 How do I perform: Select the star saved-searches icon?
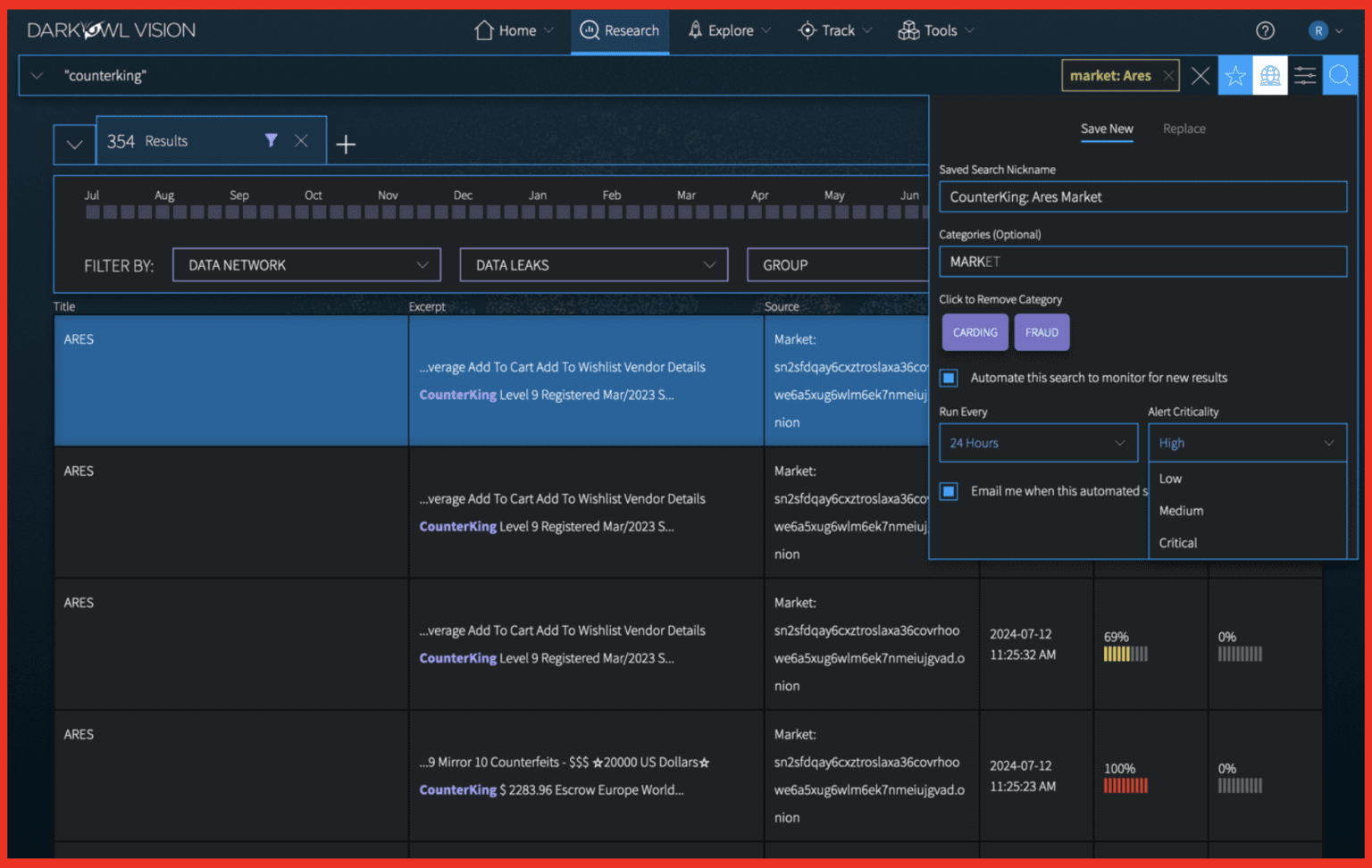[1235, 75]
